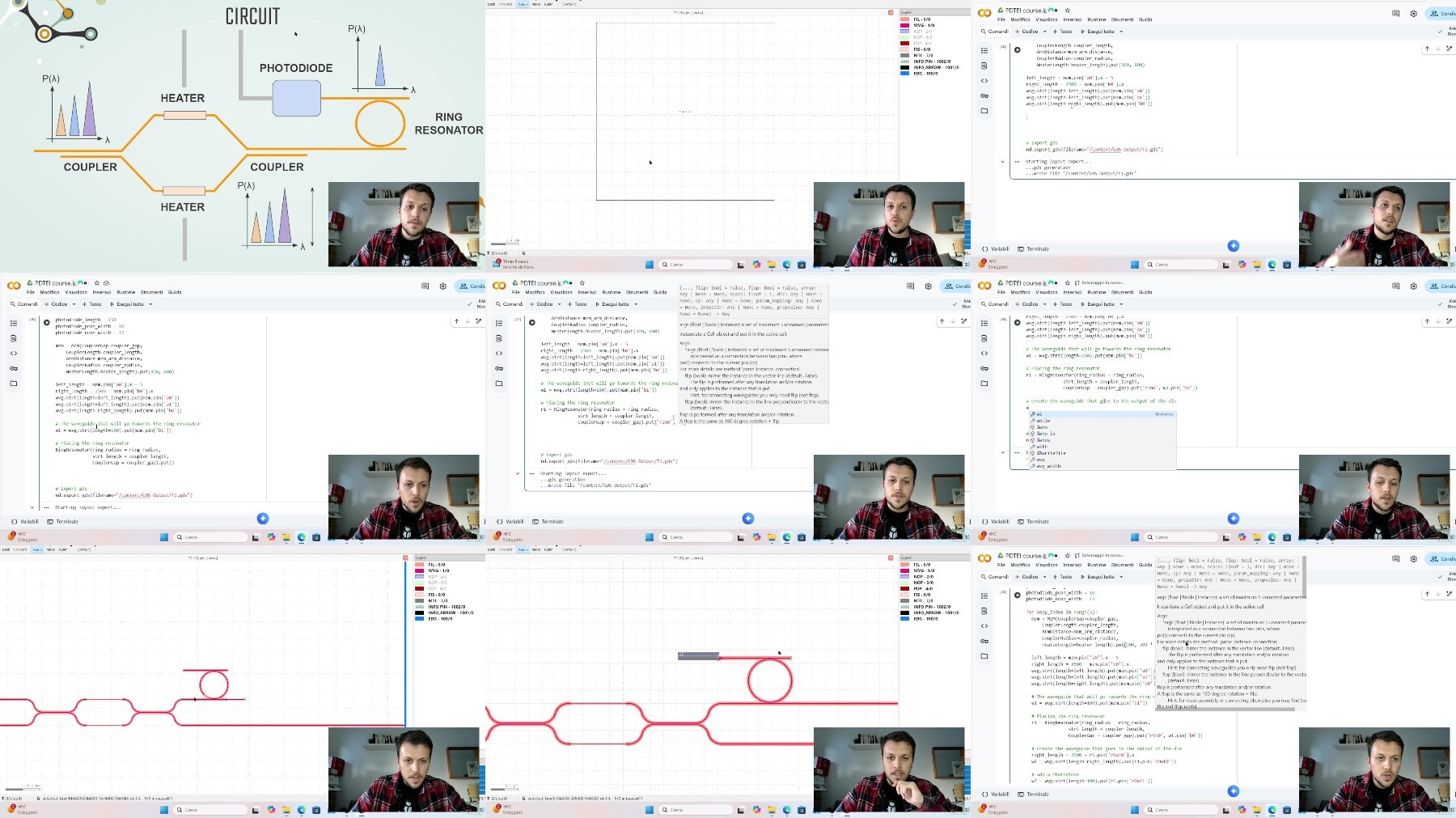Select the MTL grey swatch in small-ring viewer frame
This screenshot has height=818, width=1456.
(420, 600)
